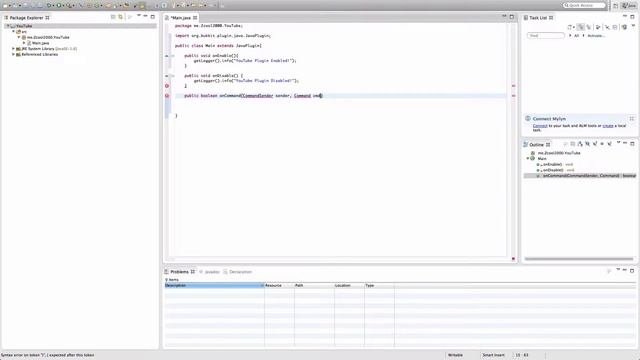640x360 pixels.
Task: Open Package Explorer view menu
Action: (139, 16)
